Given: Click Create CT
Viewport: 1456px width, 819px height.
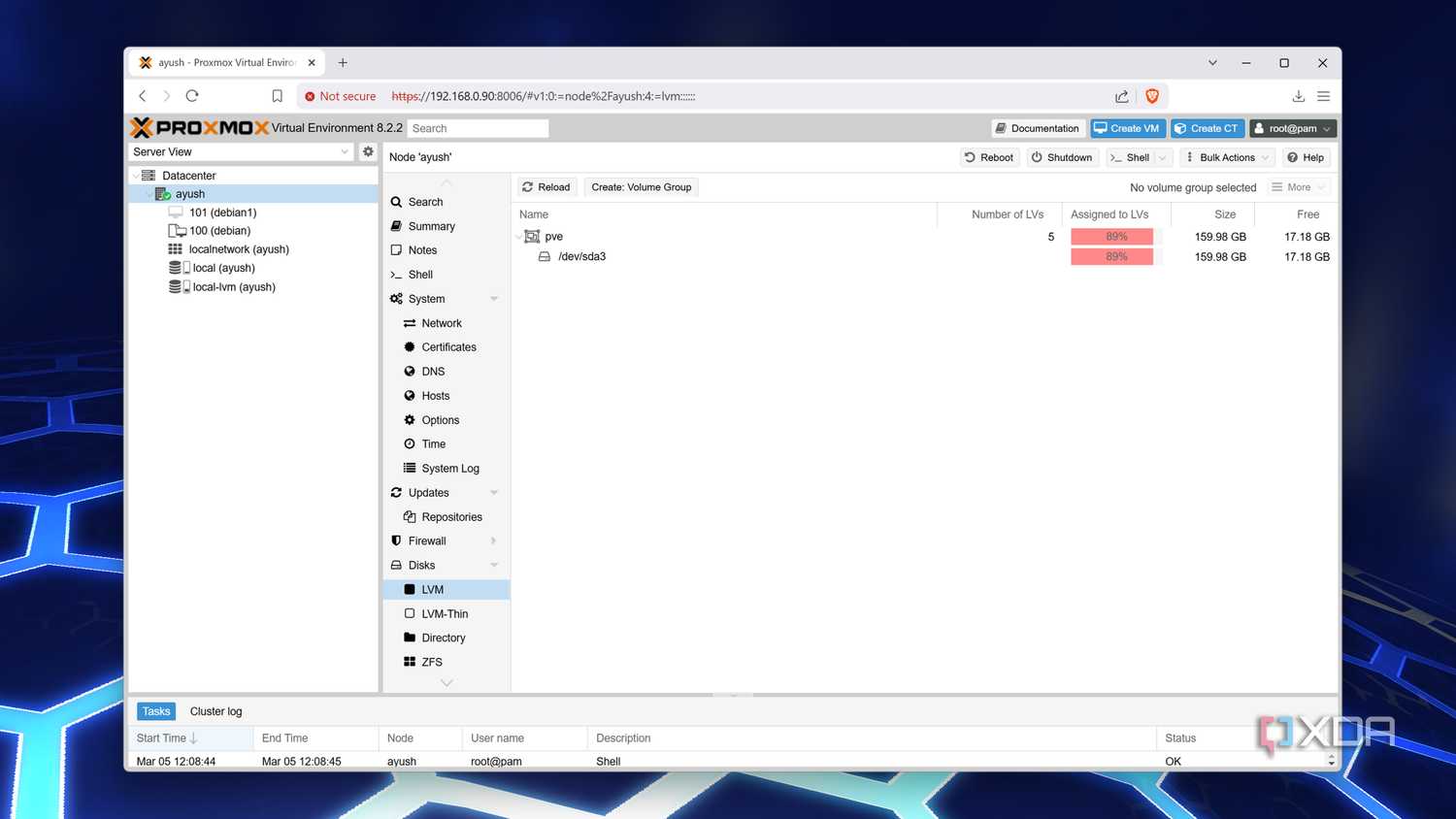Looking at the screenshot, I should click(x=1207, y=128).
